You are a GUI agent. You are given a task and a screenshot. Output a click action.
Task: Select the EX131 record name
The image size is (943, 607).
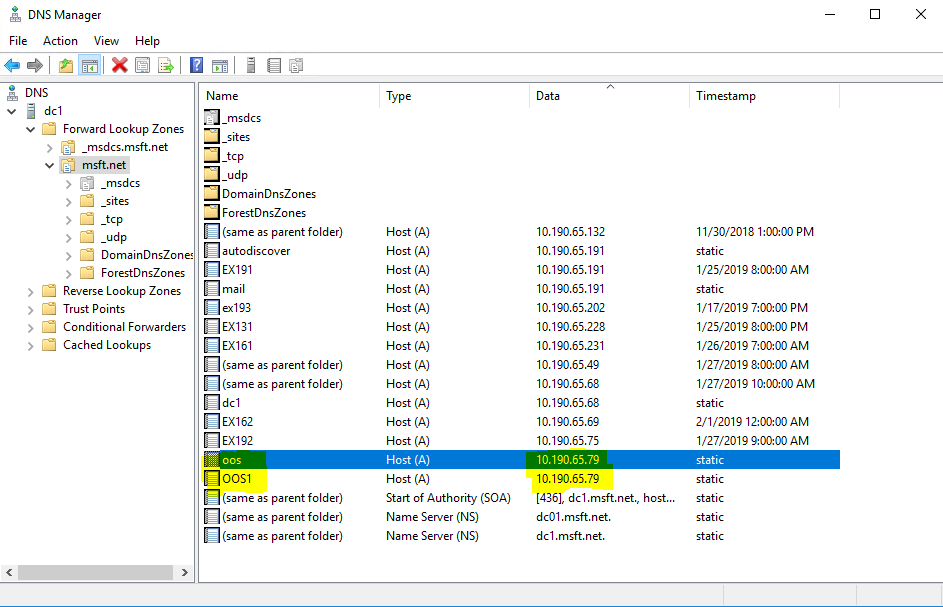coord(237,327)
